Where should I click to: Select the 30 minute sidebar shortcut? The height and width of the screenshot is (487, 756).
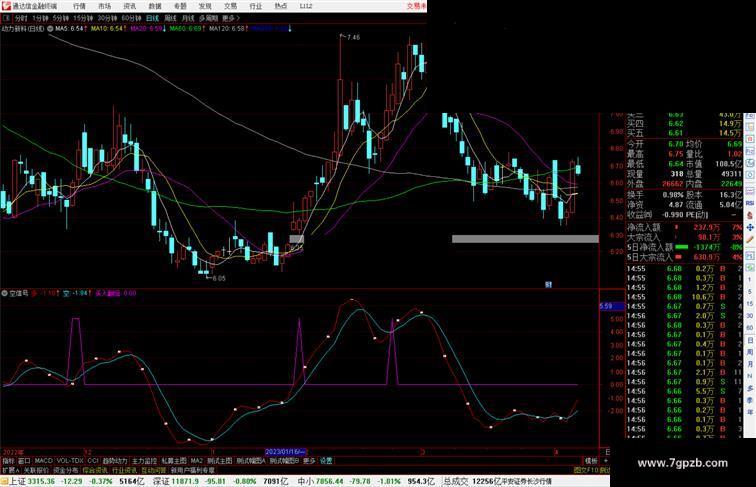[750, 316]
